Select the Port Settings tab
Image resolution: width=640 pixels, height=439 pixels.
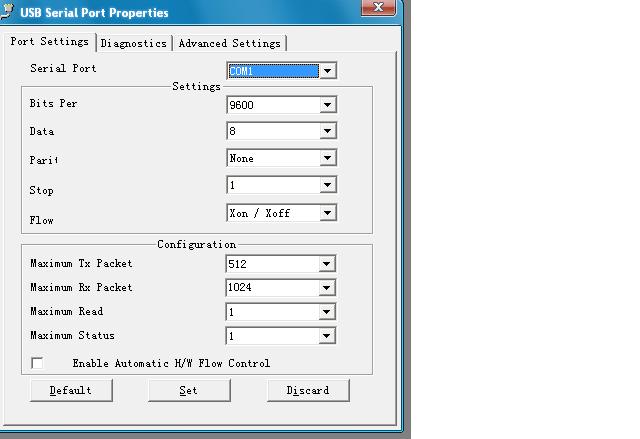click(49, 42)
